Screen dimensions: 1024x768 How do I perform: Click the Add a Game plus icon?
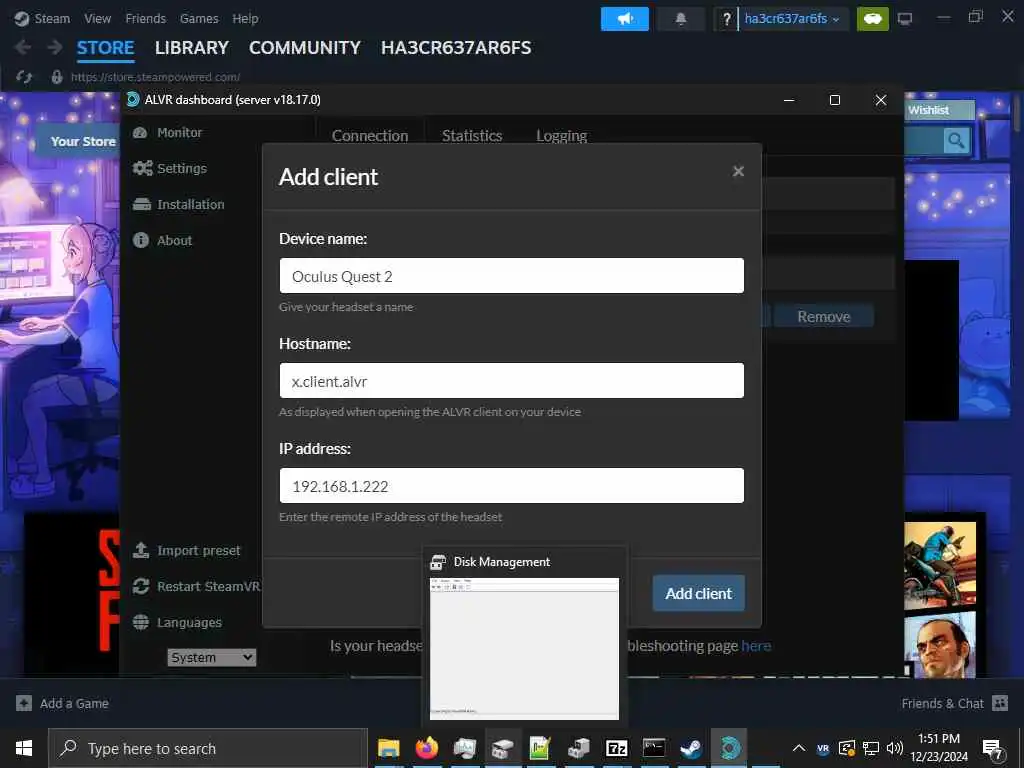point(24,703)
